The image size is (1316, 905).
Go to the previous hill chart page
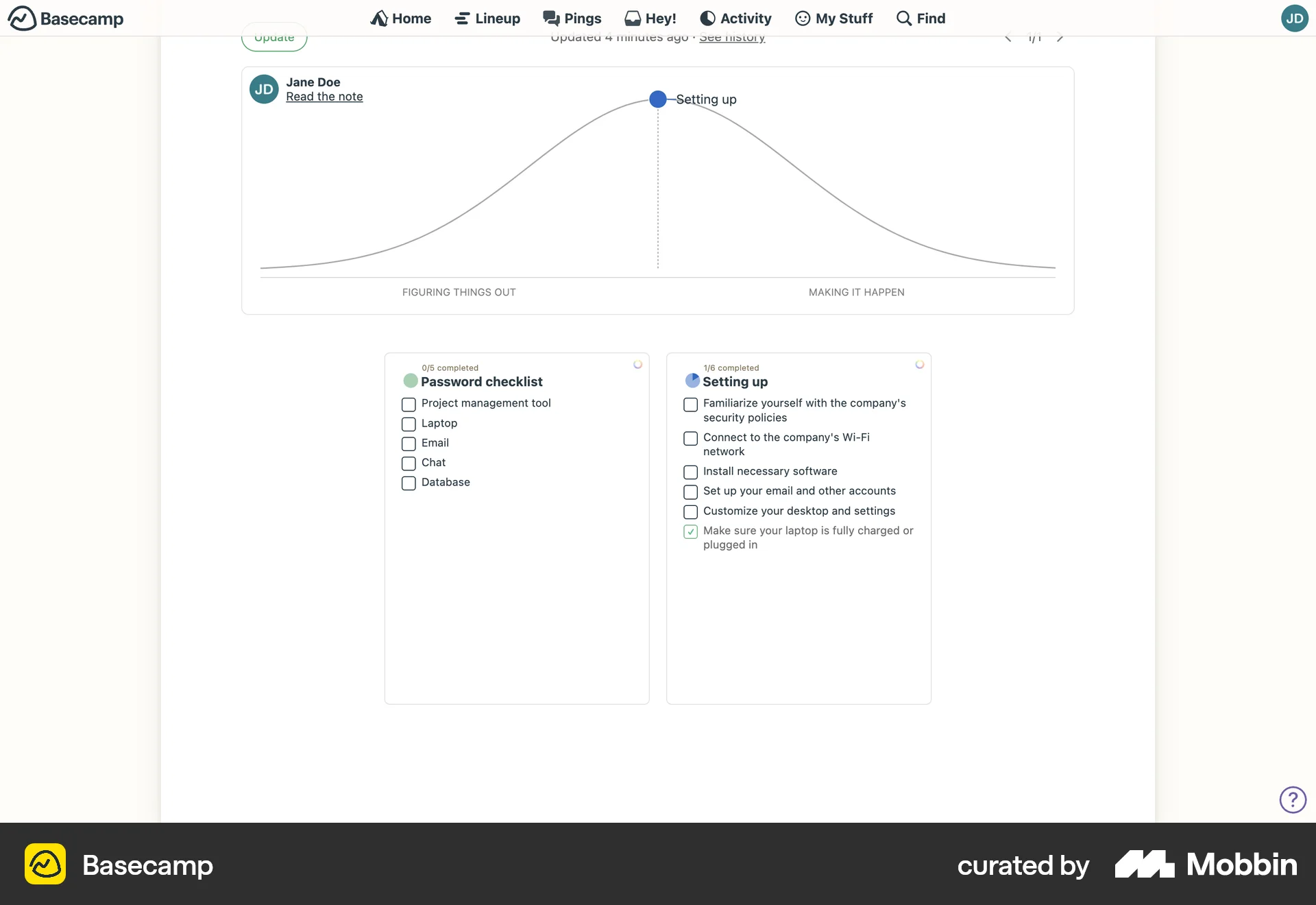tap(1008, 37)
